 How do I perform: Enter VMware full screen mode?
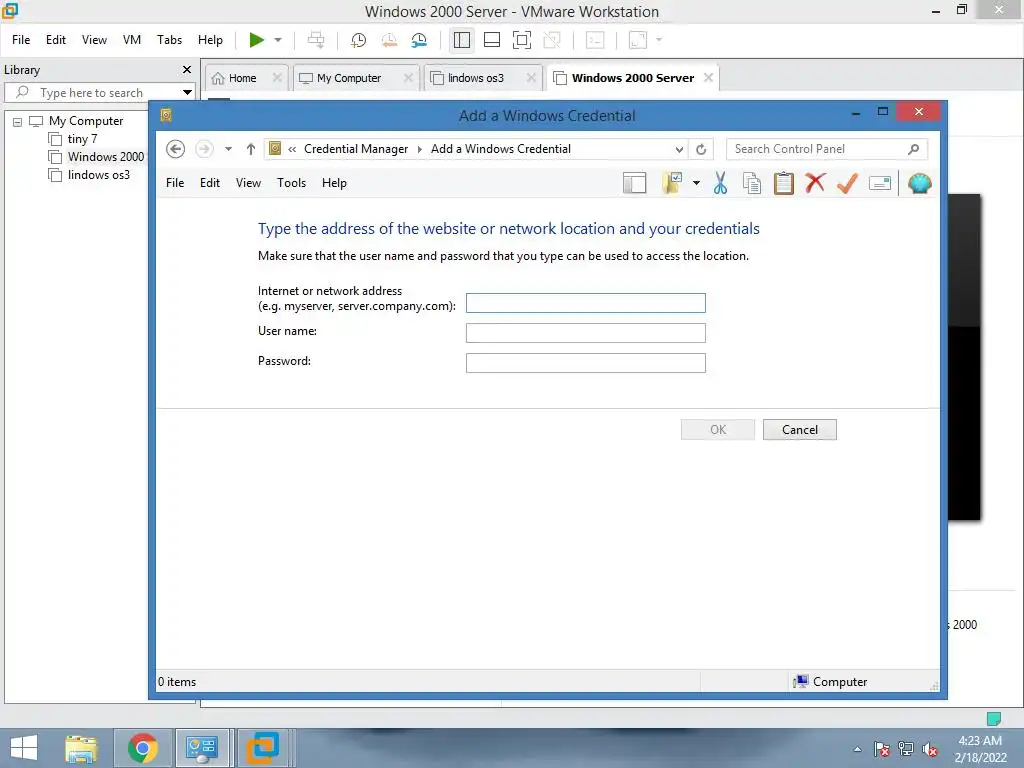[x=522, y=40]
